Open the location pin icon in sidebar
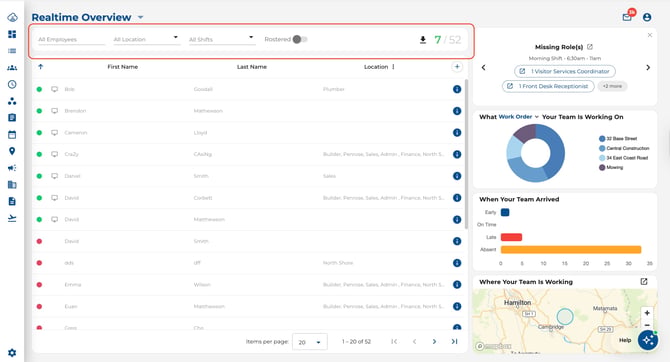Screen dimensions: 670x362 [12, 151]
